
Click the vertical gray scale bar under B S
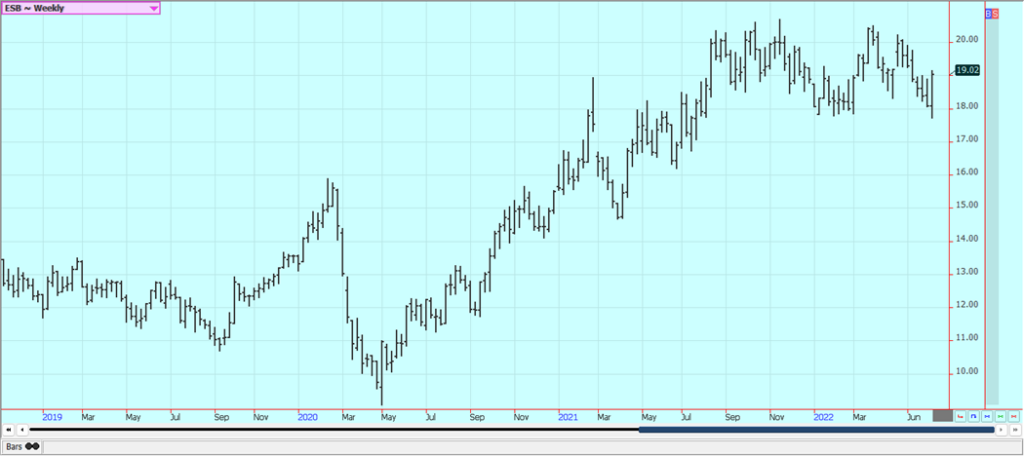pos(992,210)
